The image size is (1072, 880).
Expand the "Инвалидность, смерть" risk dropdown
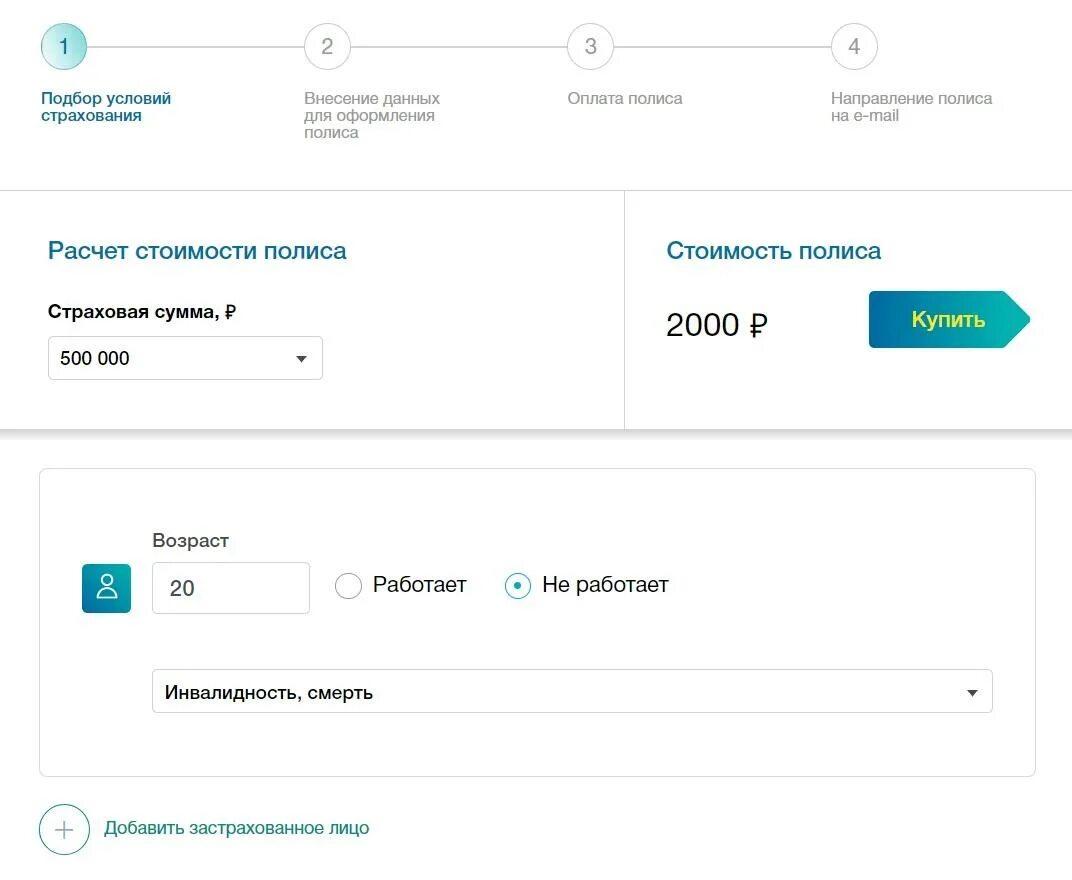[572, 692]
